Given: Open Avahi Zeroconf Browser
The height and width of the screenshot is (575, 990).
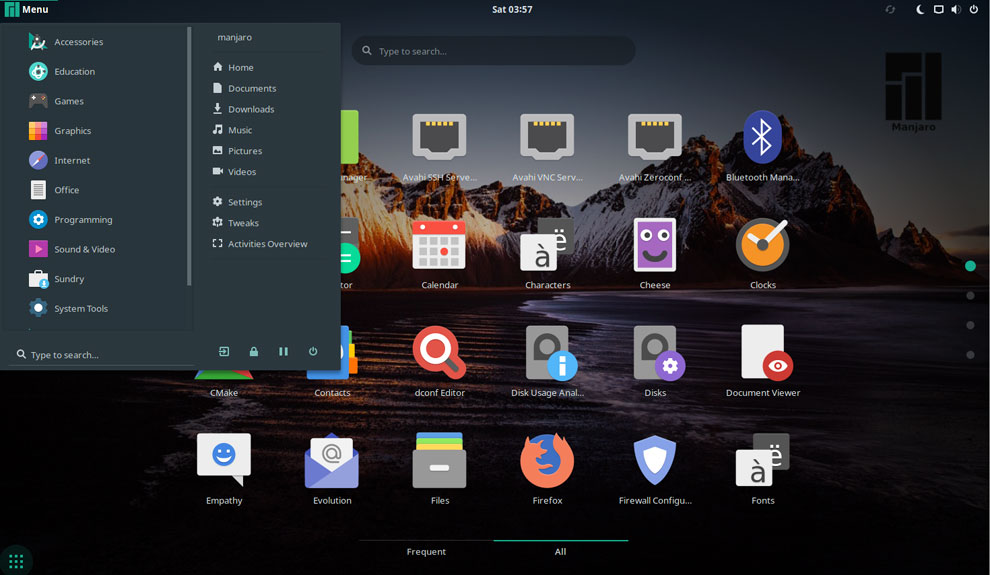Looking at the screenshot, I should (655, 148).
